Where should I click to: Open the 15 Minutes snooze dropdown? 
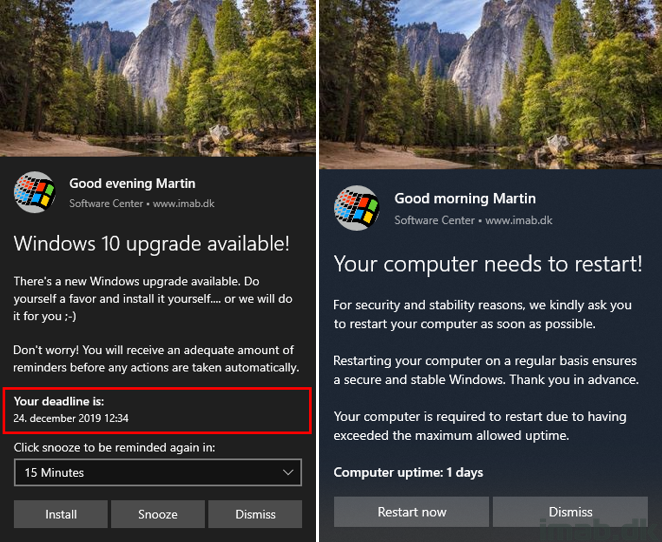coord(158,472)
